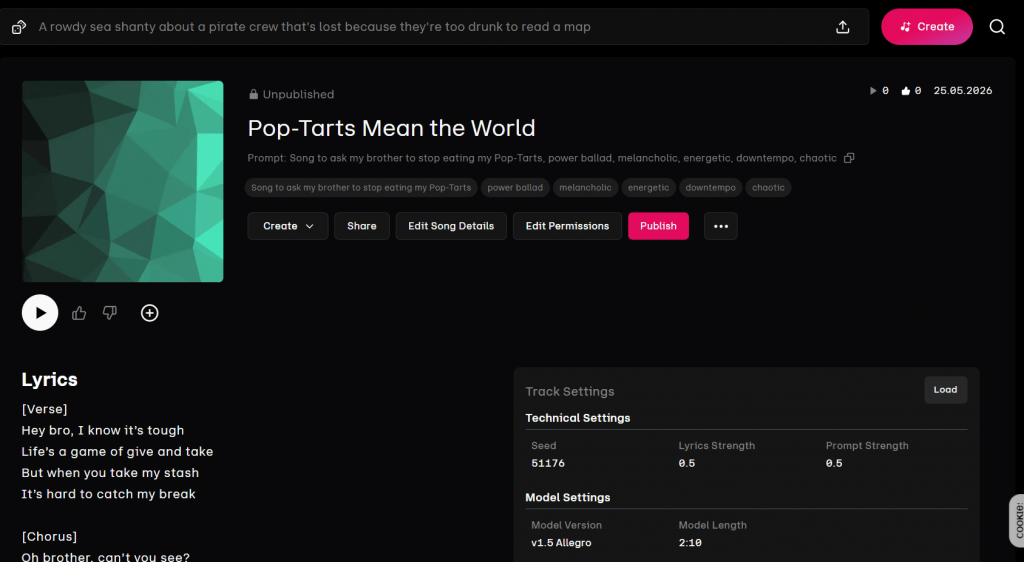The image size is (1024, 562).
Task: Dislike the song with thumbs-down icon
Action: [110, 313]
